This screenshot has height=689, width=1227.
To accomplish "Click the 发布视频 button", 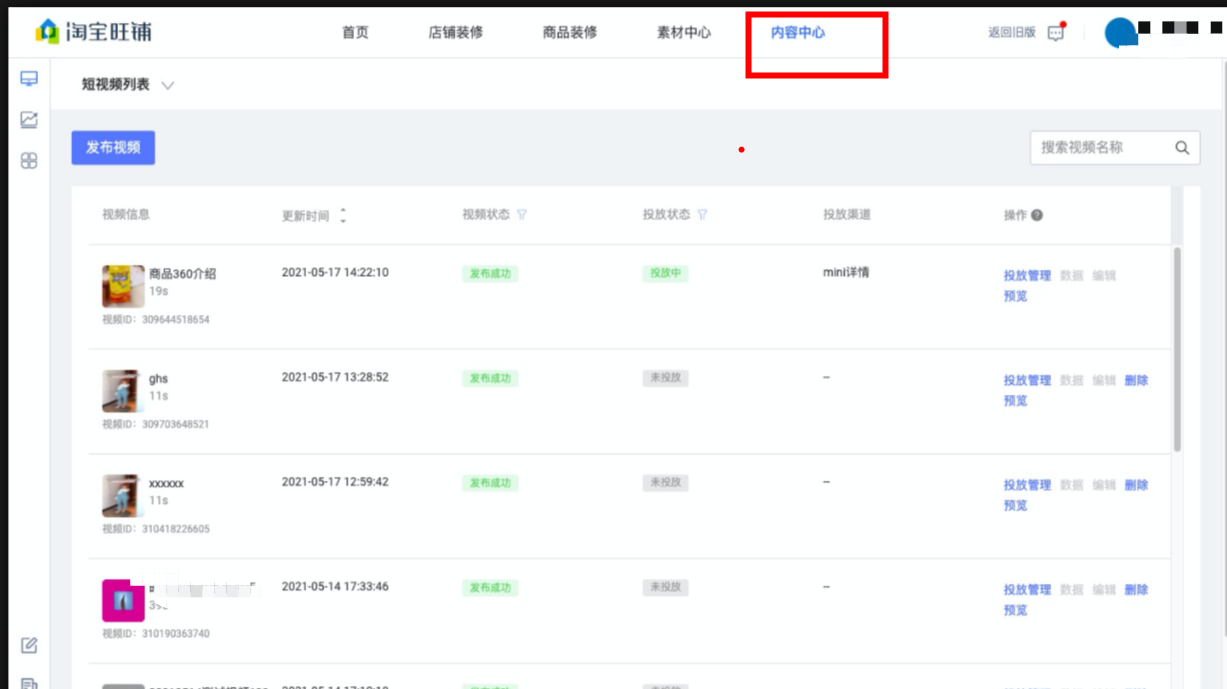I will pos(113,148).
